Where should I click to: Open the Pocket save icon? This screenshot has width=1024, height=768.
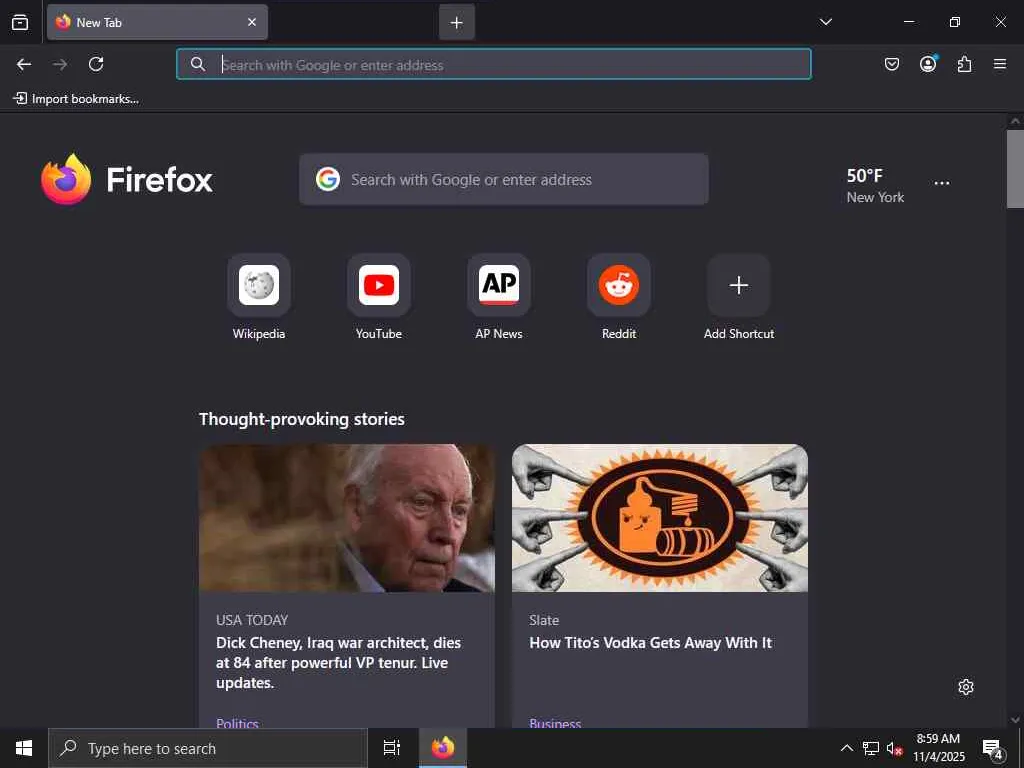[891, 64]
